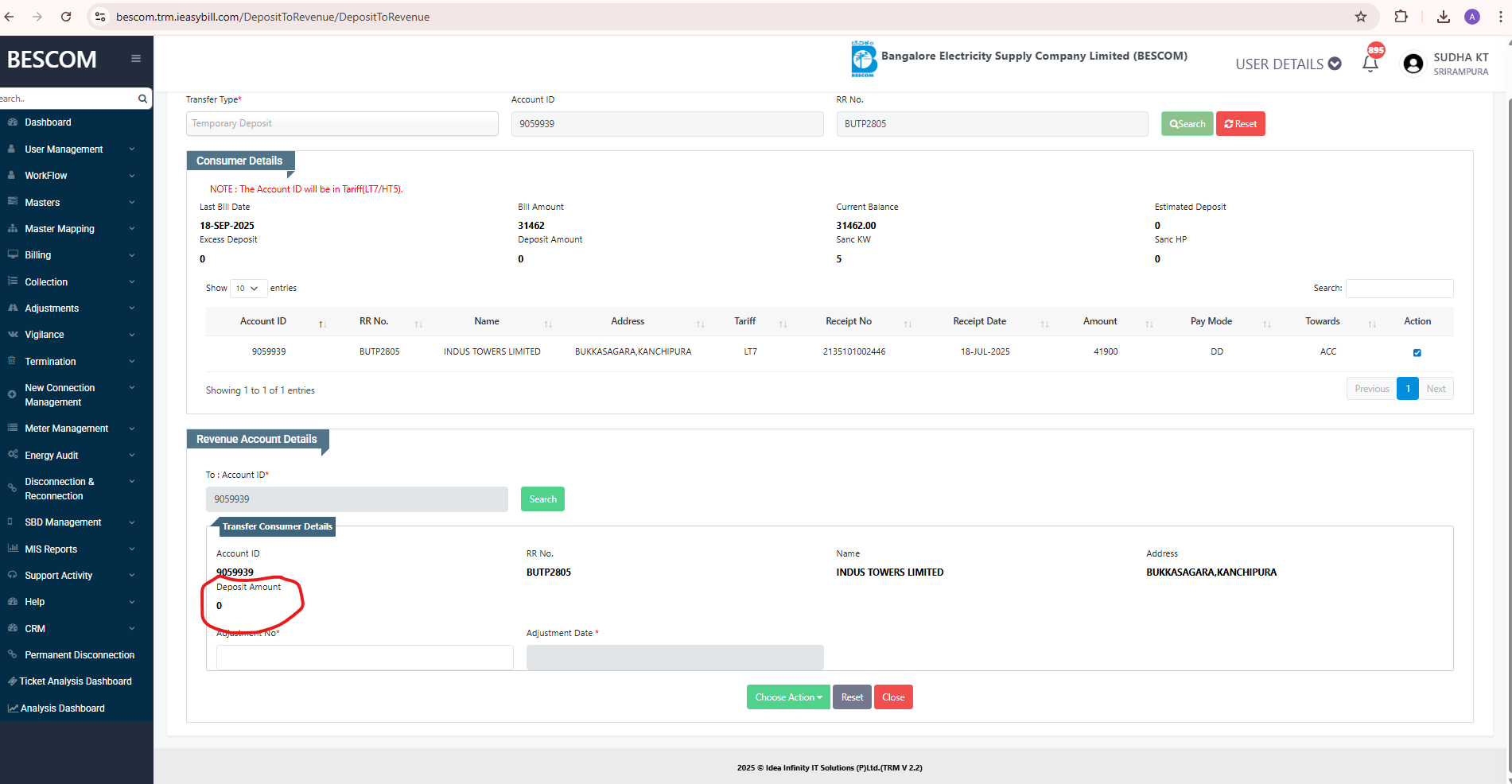Click the notification bell icon
Image resolution: width=1512 pixels, height=784 pixels.
(1370, 64)
